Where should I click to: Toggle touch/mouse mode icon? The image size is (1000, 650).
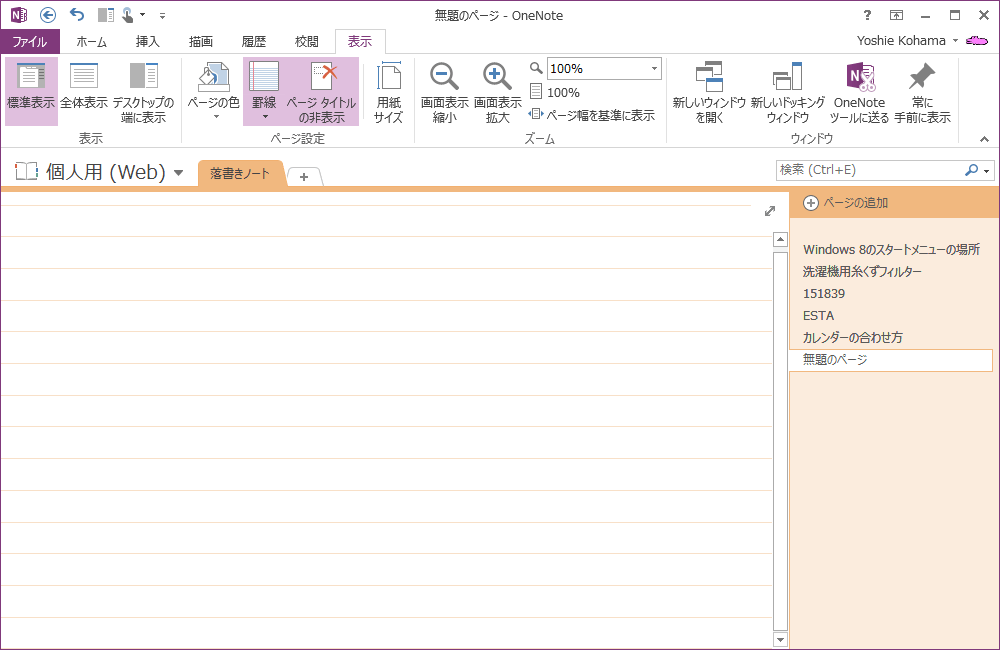point(128,15)
